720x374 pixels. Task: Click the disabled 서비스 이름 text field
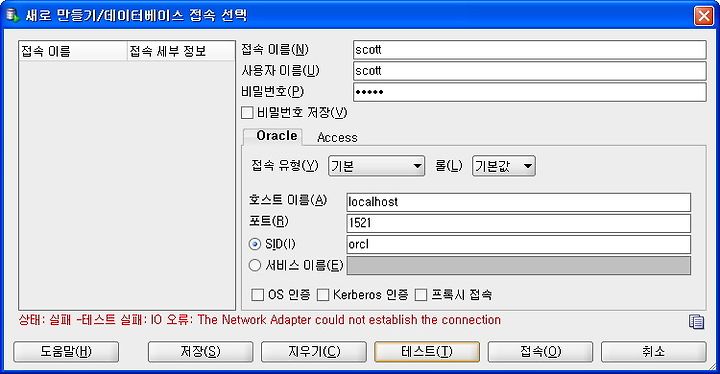point(518,266)
